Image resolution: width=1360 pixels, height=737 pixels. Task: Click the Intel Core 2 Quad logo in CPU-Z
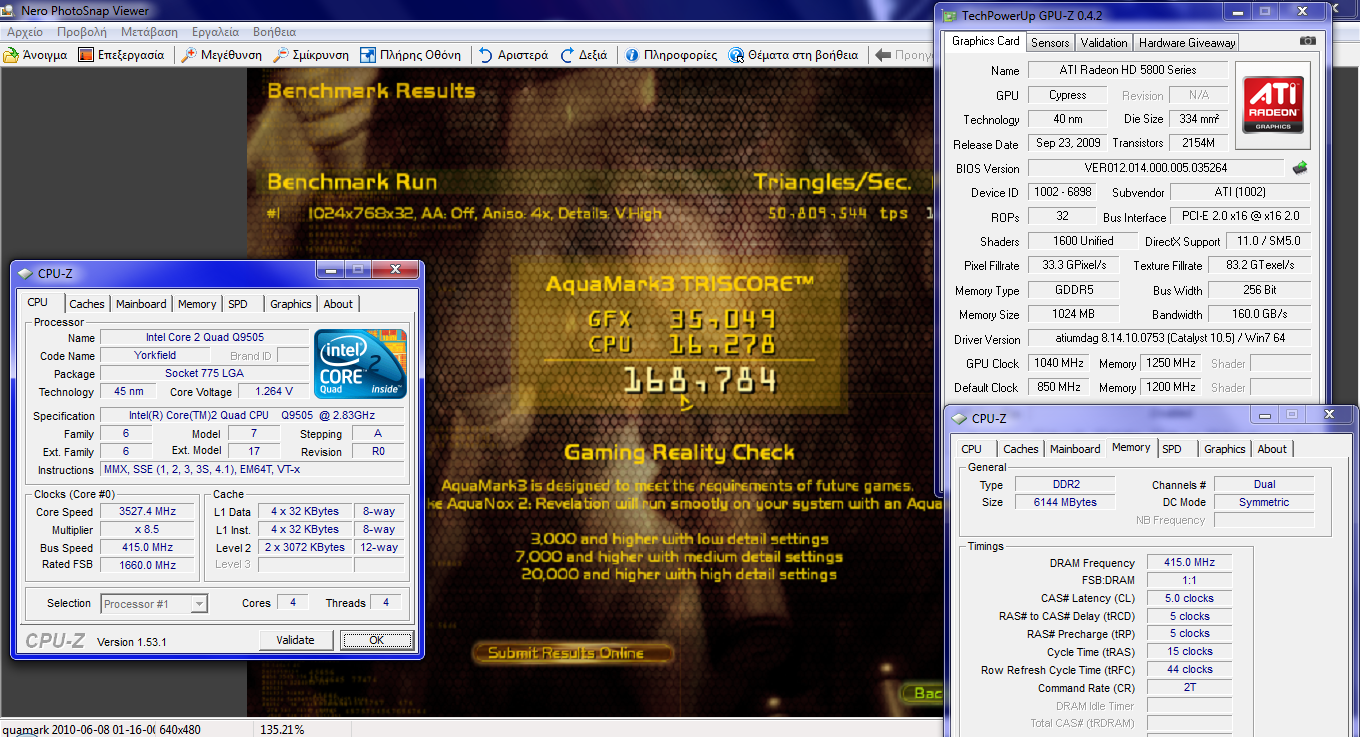(x=360, y=366)
